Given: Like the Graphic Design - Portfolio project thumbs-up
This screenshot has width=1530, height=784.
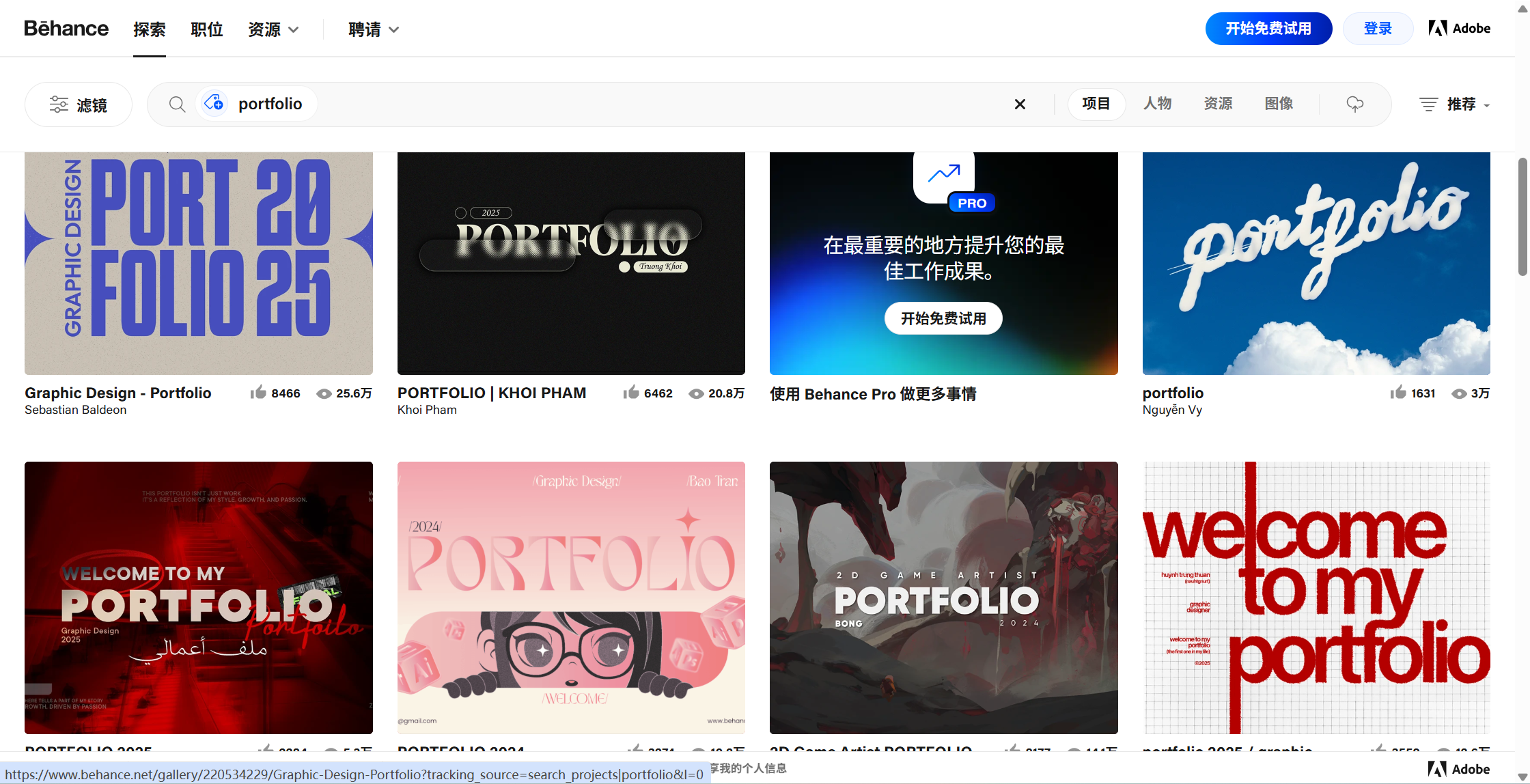Looking at the screenshot, I should [x=258, y=393].
